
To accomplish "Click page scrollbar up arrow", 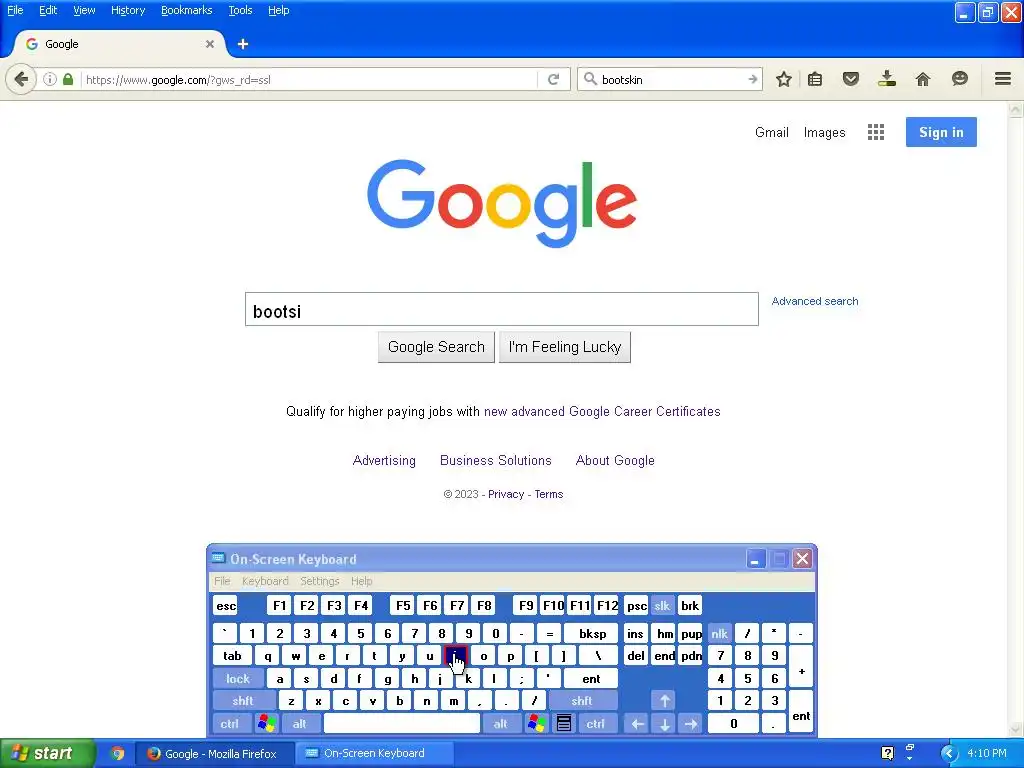I will (1016, 110).
